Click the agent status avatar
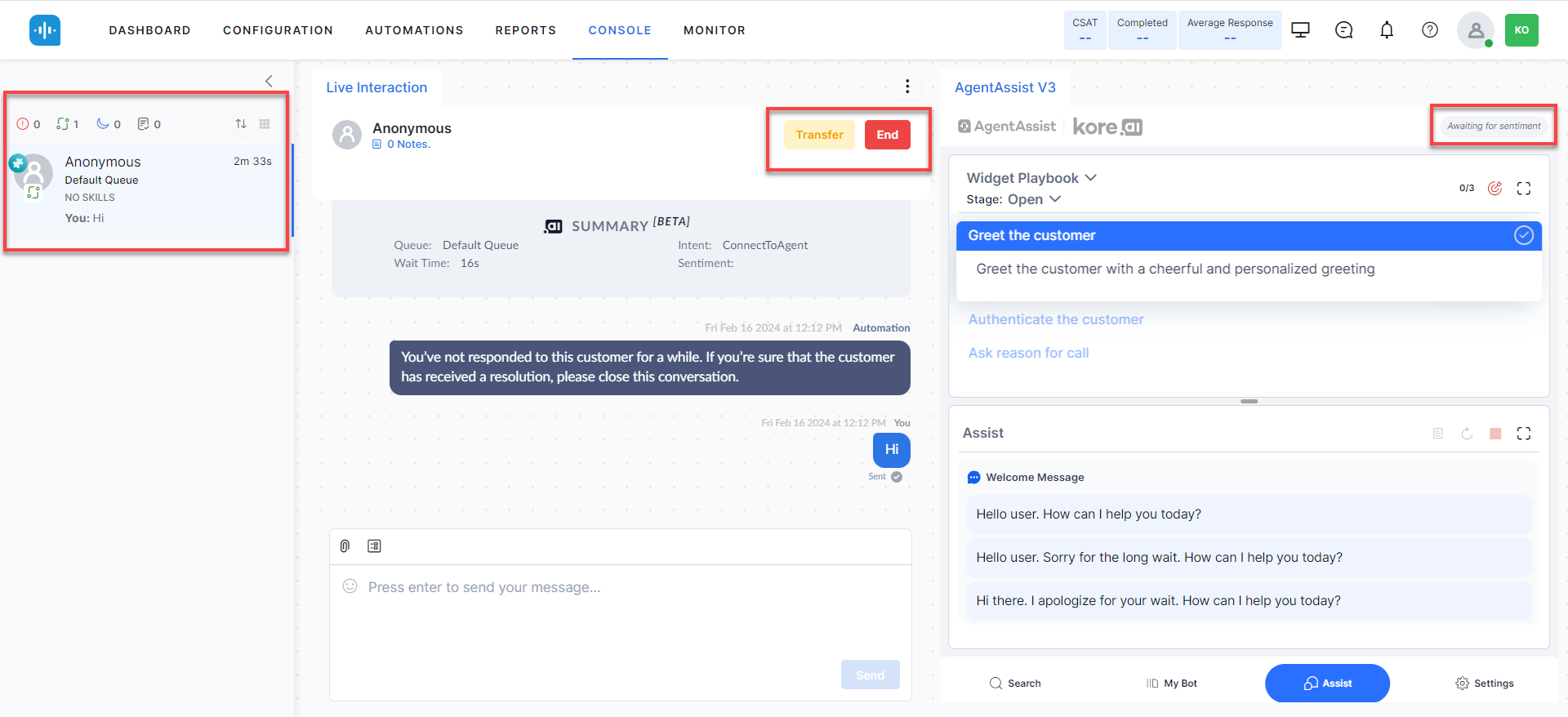The image size is (1568, 717). (1475, 30)
